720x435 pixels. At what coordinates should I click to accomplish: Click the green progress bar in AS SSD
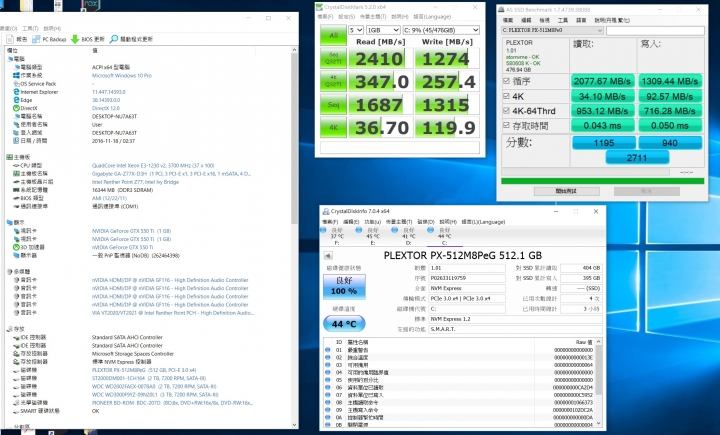tap(602, 181)
